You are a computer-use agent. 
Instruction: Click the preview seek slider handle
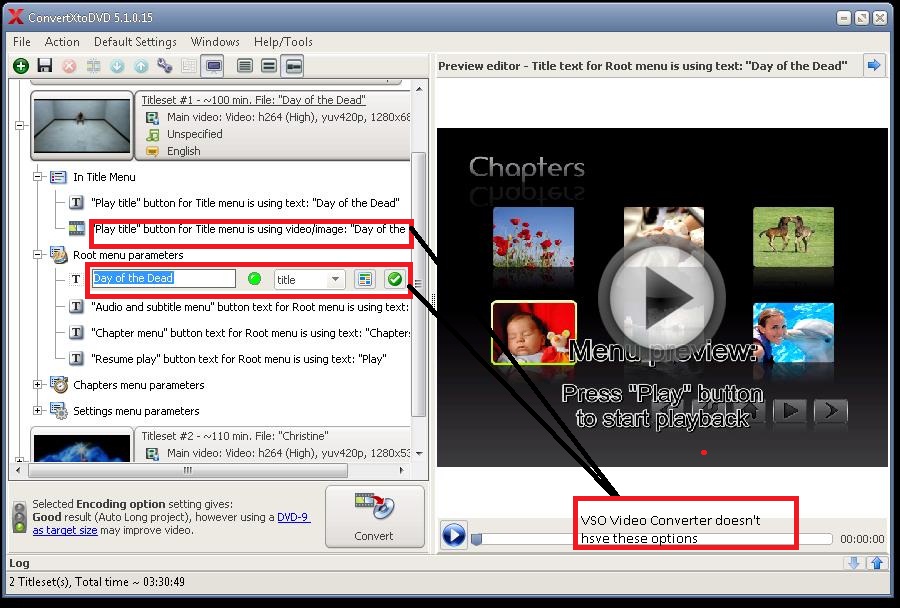476,539
